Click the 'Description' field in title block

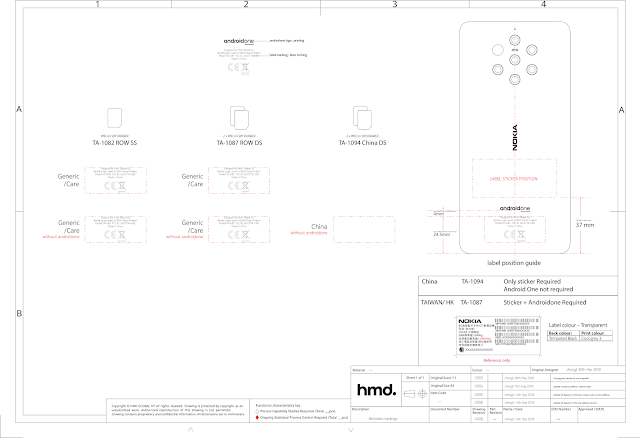click(x=390, y=414)
